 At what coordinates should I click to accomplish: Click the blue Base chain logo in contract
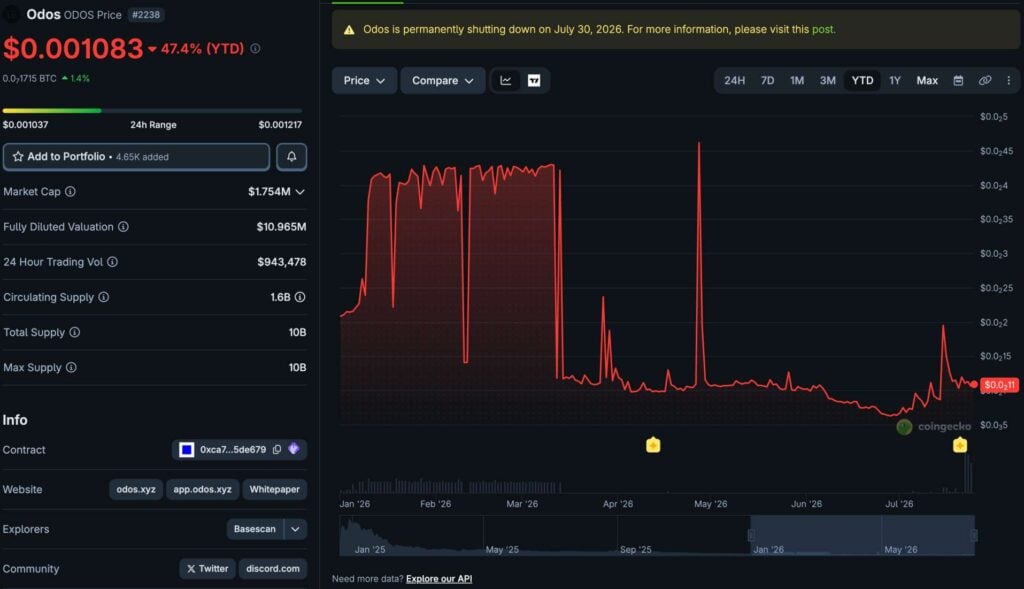click(x=186, y=449)
